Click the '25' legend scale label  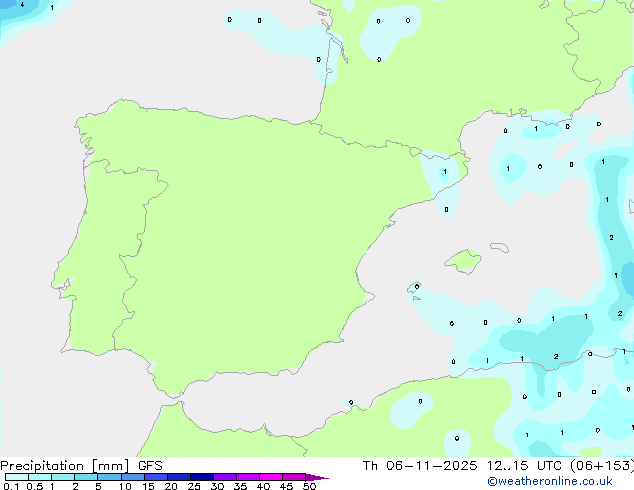pyautogui.click(x=194, y=486)
